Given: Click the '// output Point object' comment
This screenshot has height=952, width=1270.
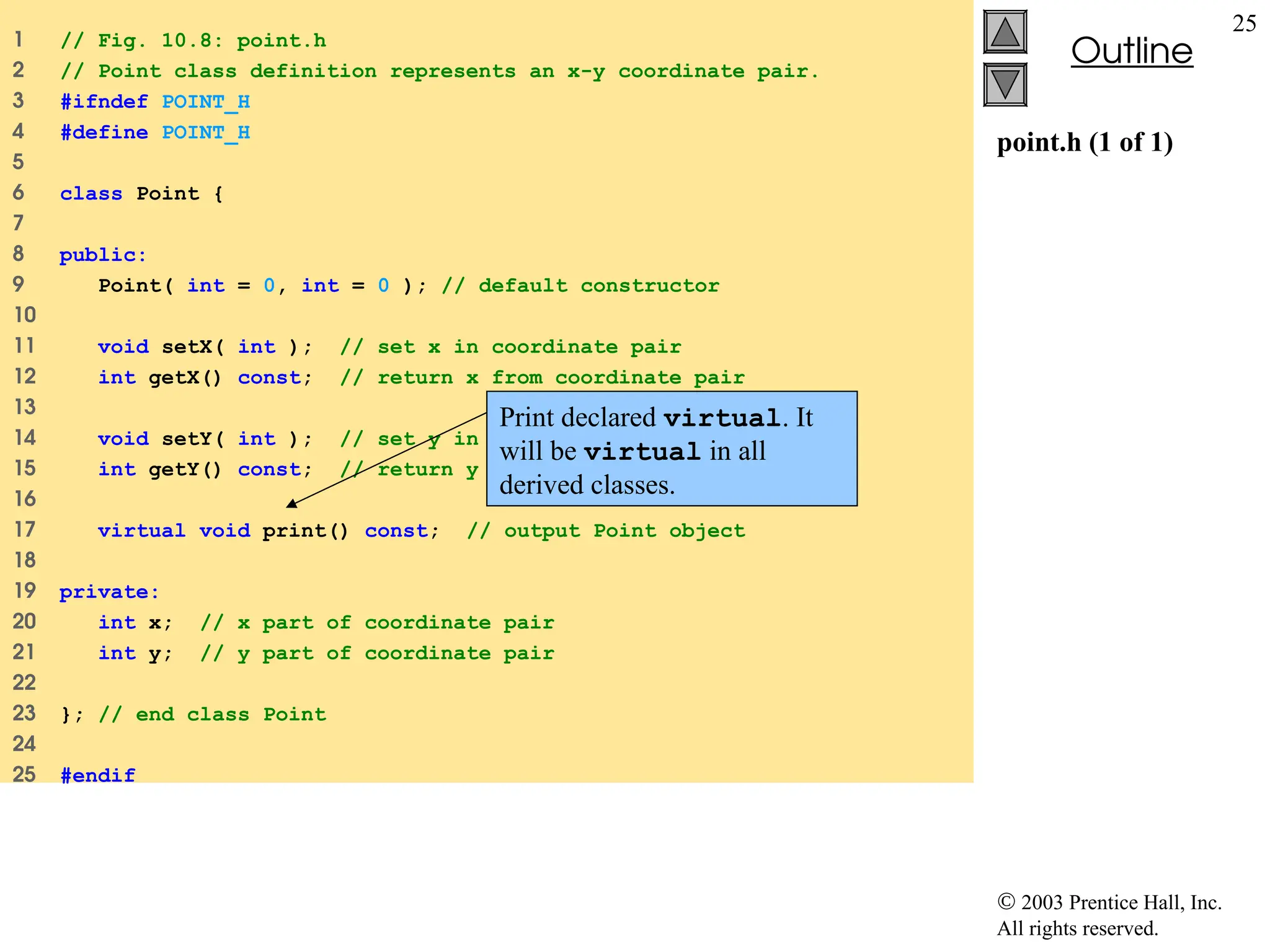Looking at the screenshot, I should (x=606, y=531).
